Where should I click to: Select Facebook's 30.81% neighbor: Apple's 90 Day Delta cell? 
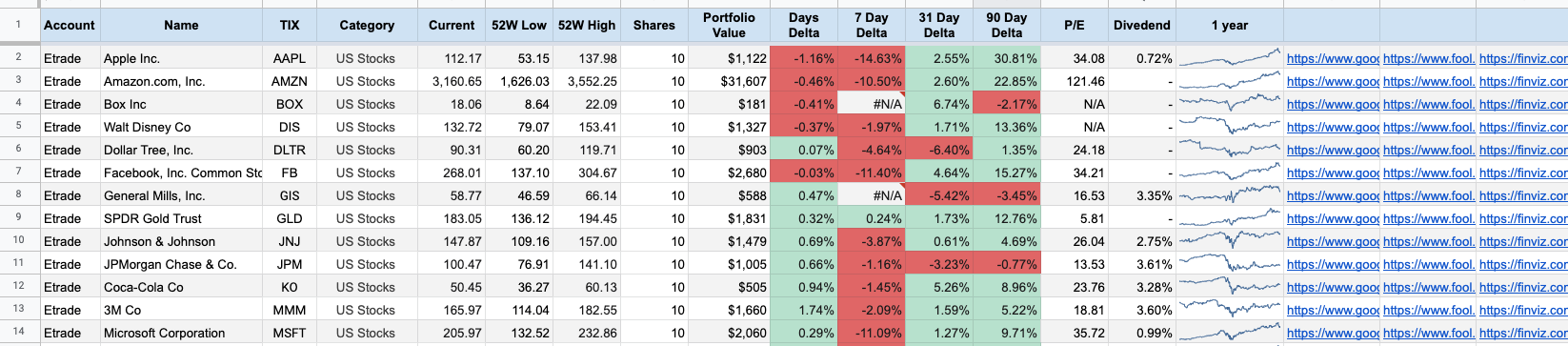click(1006, 58)
